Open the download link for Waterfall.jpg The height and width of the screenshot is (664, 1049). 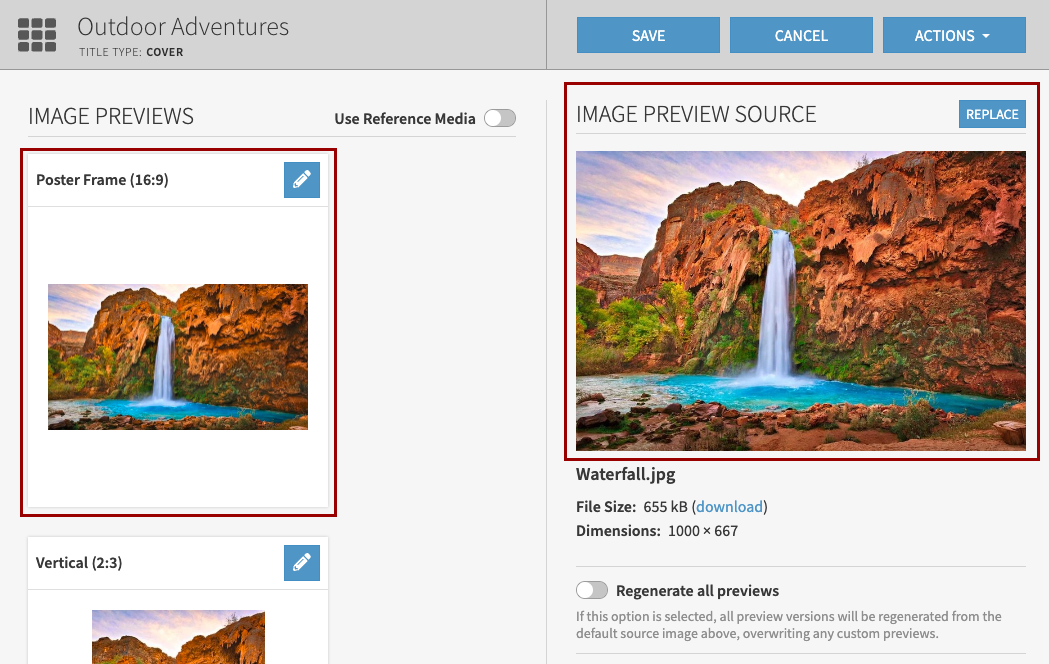(729, 507)
